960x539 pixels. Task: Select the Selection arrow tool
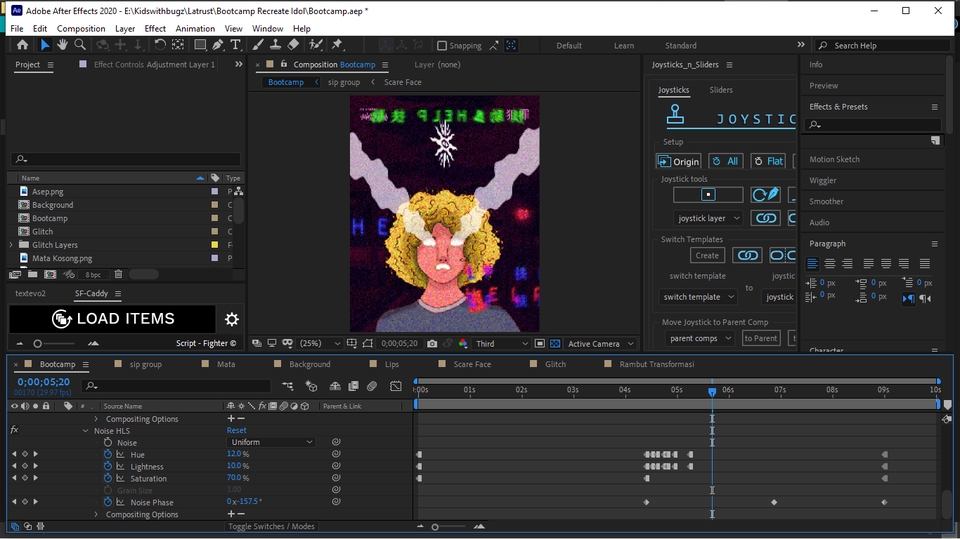tap(44, 45)
